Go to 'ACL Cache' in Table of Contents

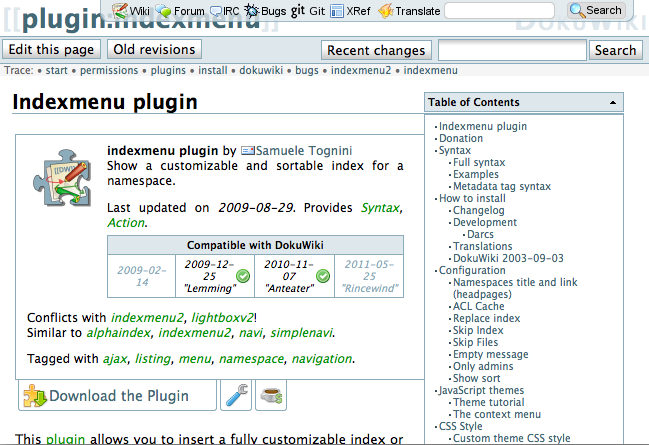point(479,306)
